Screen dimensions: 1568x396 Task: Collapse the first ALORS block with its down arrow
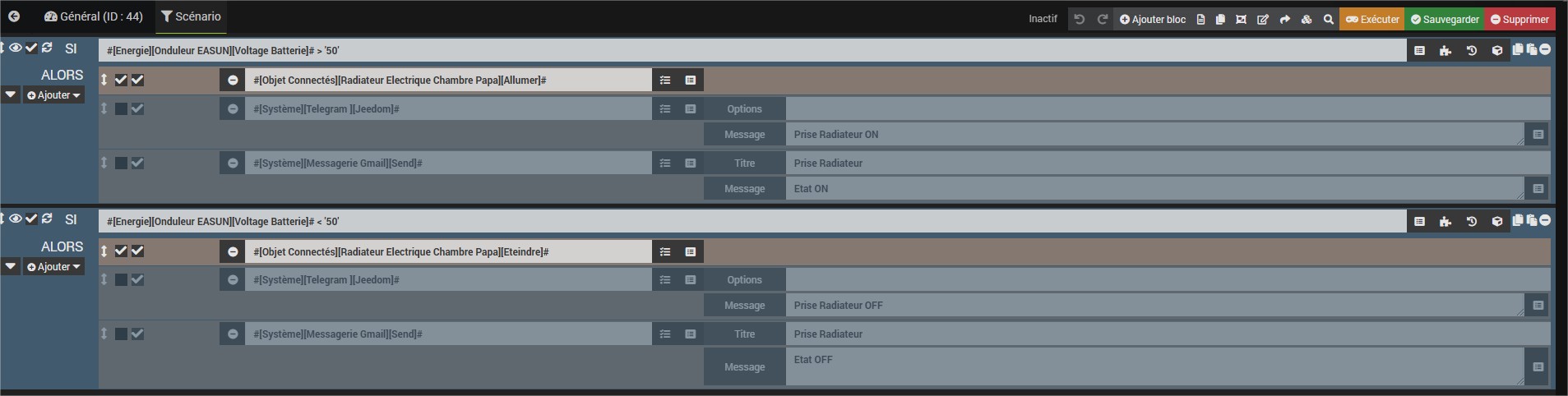pyautogui.click(x=10, y=94)
